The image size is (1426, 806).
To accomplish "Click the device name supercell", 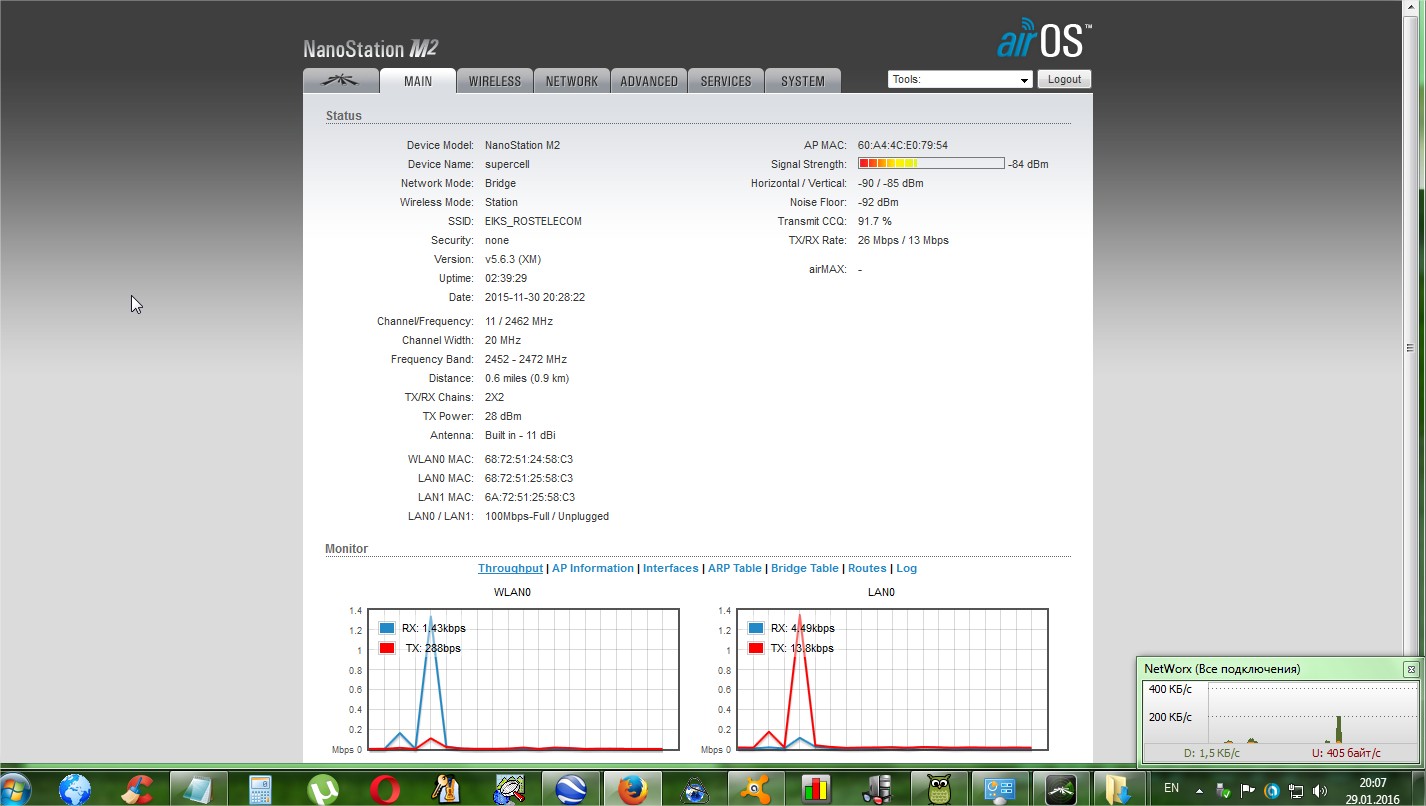I will coord(507,164).
